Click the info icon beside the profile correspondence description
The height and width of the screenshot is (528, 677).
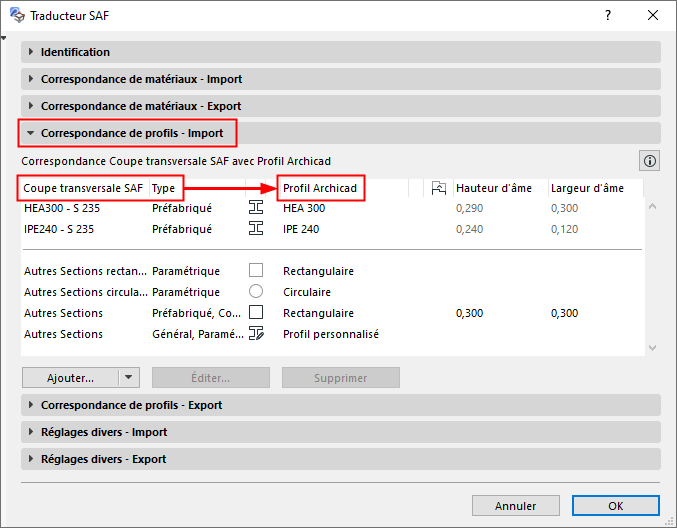click(x=649, y=161)
